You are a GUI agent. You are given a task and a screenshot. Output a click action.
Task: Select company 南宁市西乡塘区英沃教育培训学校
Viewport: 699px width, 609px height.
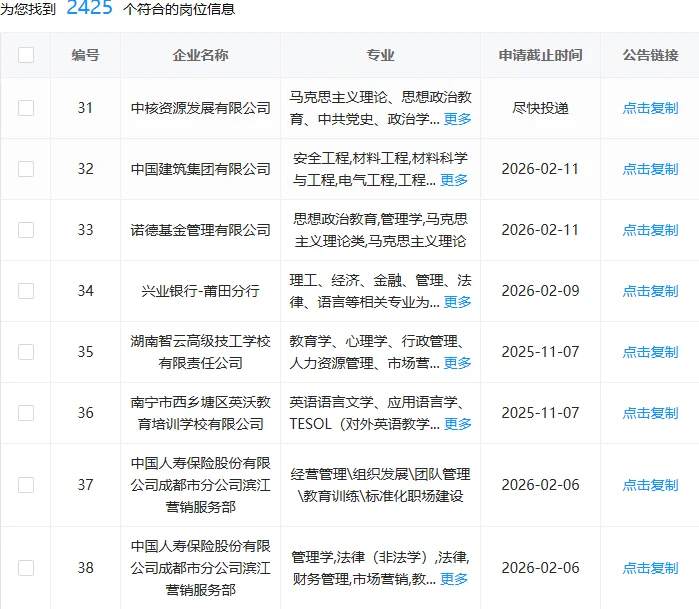(201, 413)
